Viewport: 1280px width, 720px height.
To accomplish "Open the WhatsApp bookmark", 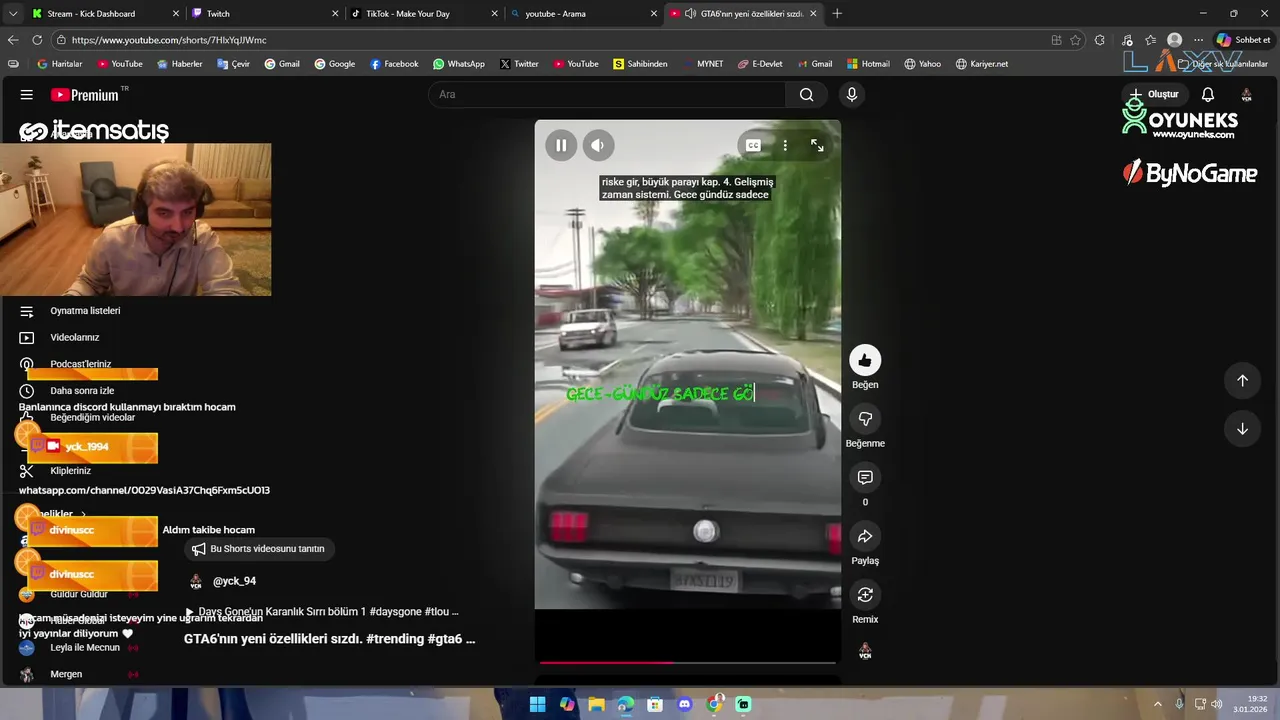I will [459, 64].
